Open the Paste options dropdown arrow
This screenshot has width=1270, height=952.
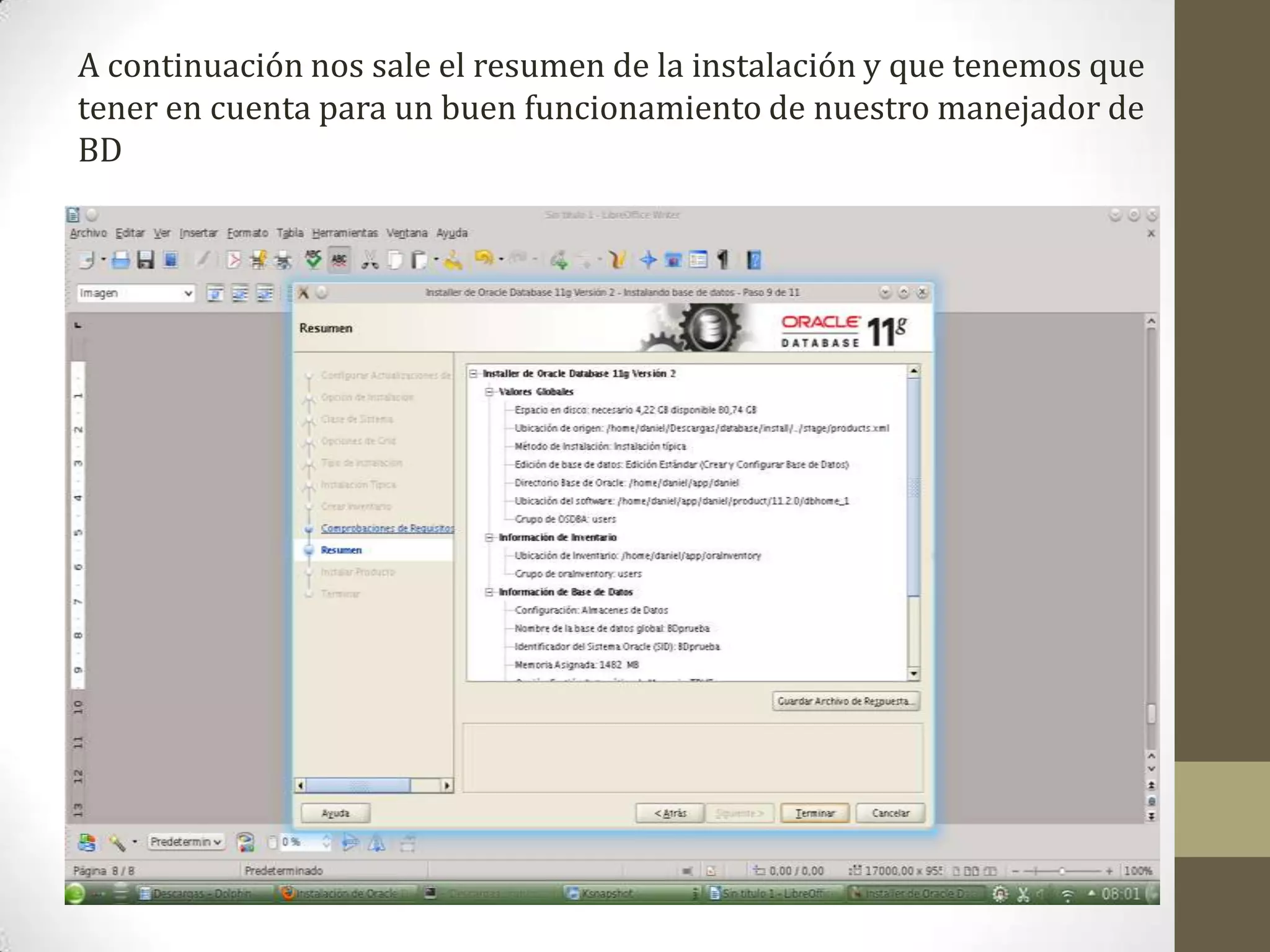point(436,260)
